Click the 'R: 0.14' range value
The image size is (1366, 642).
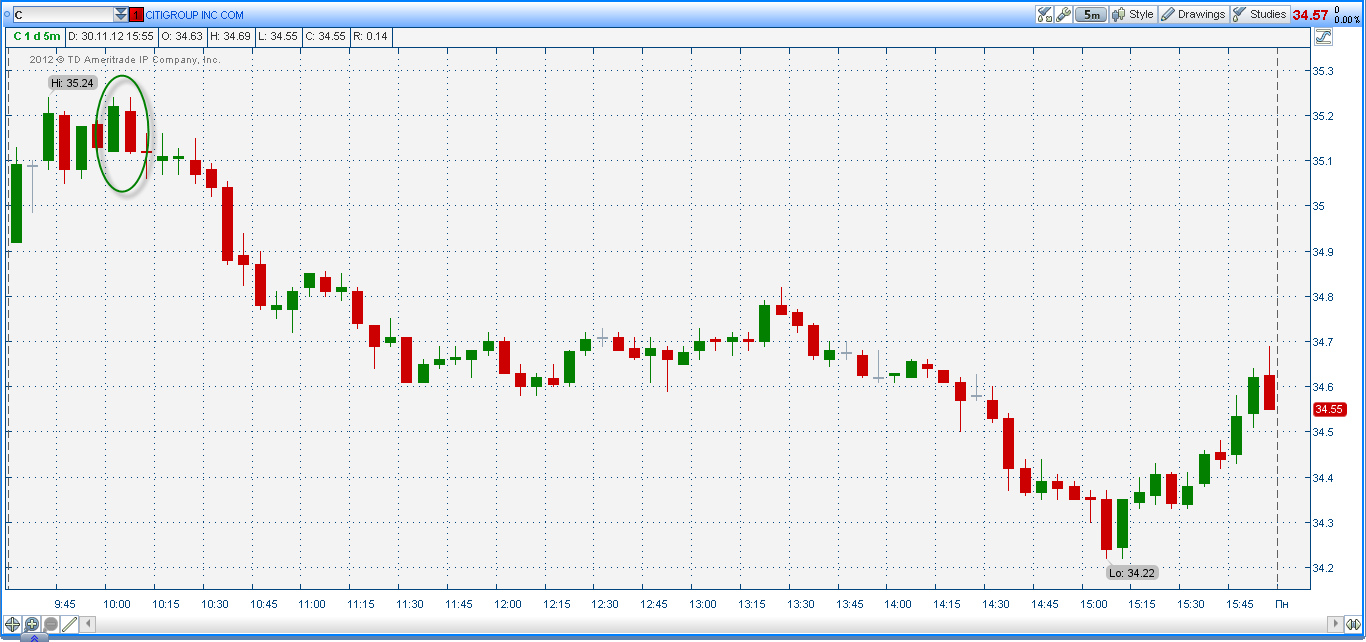tap(372, 36)
